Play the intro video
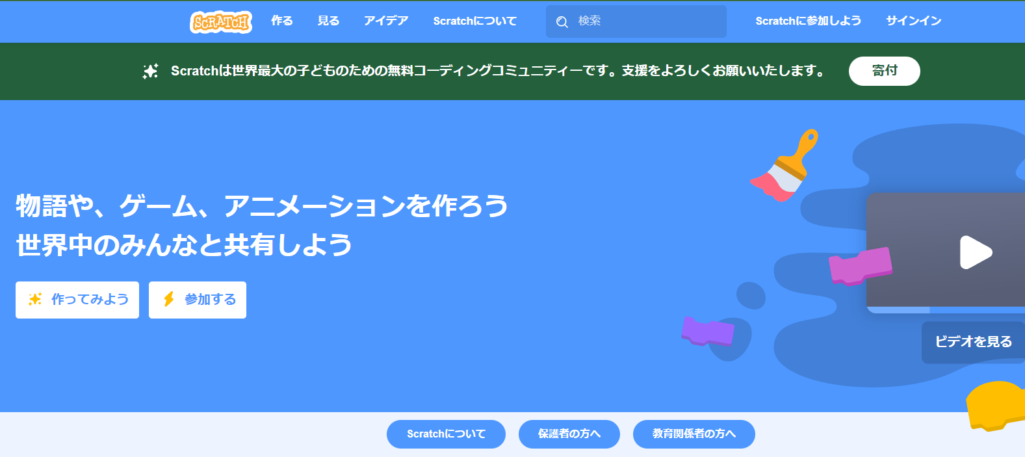1025x457 pixels. pyautogui.click(x=975, y=252)
